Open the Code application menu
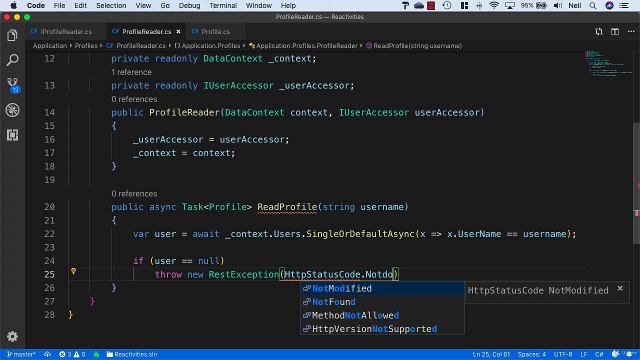This screenshot has width=640, height=360. [x=36, y=5]
